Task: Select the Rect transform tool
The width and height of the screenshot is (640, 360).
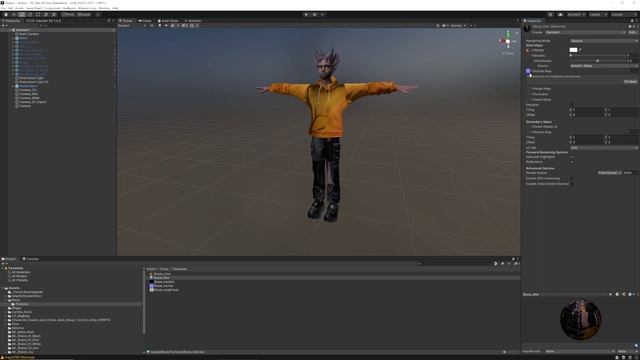Action: click(38, 14)
